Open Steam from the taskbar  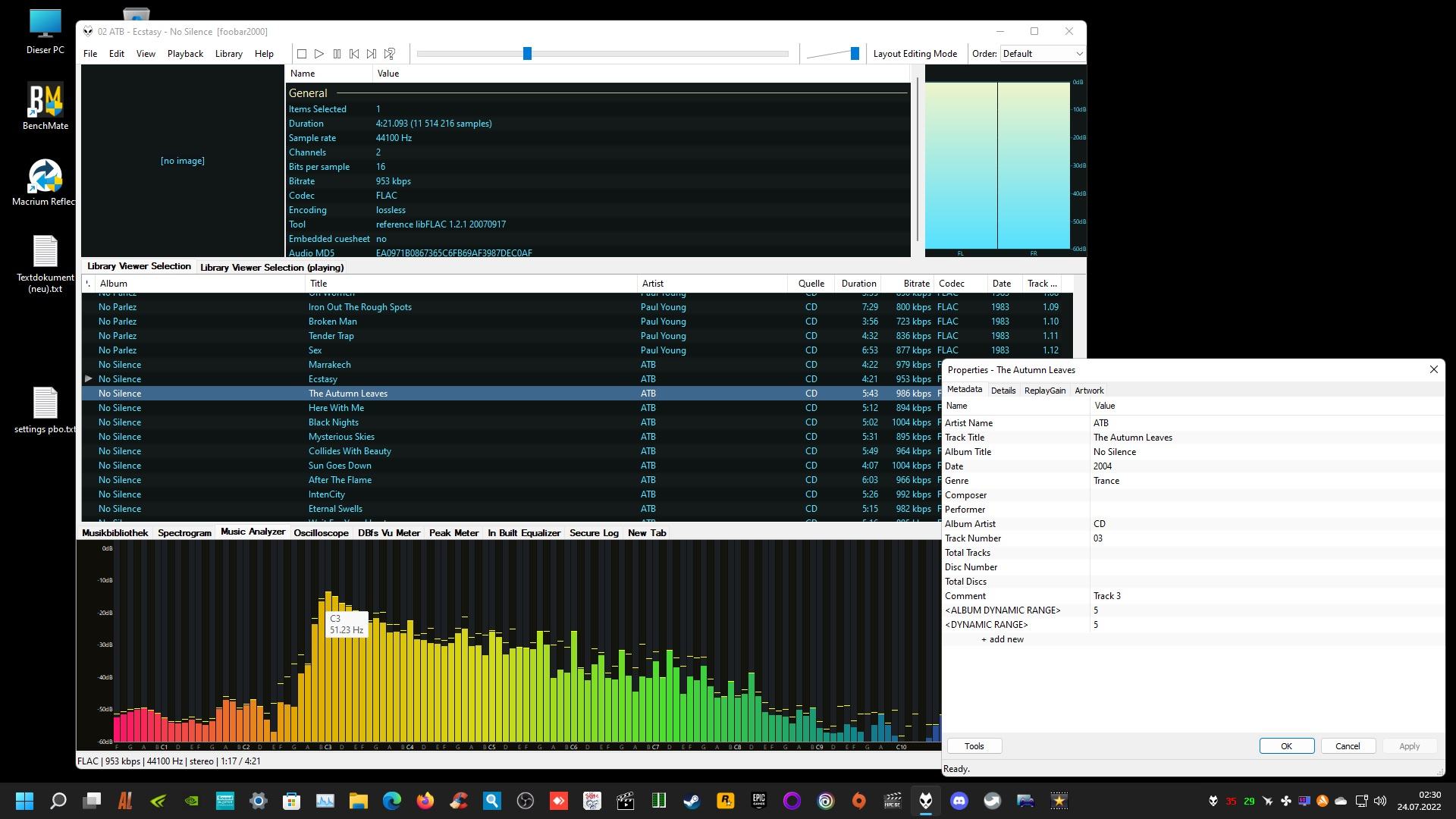click(692, 801)
